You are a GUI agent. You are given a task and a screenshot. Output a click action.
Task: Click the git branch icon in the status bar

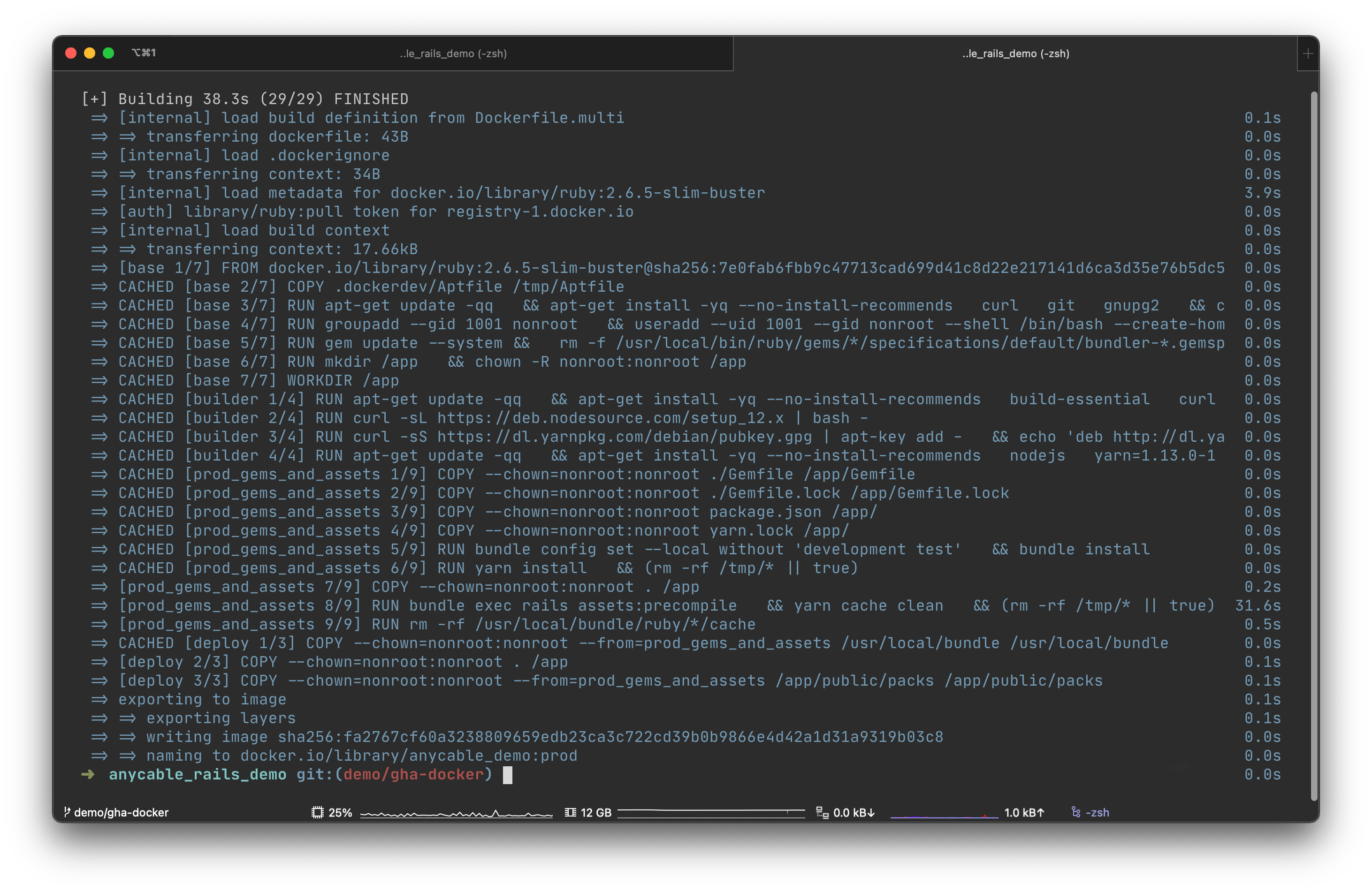pyautogui.click(x=68, y=812)
